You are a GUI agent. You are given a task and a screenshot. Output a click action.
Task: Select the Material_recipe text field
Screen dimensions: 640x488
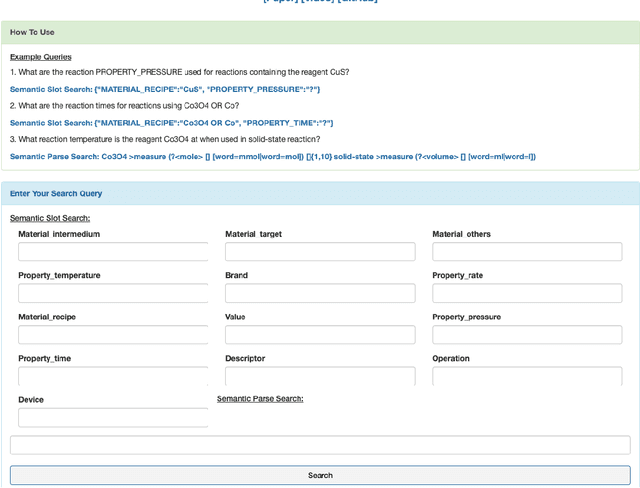point(113,335)
